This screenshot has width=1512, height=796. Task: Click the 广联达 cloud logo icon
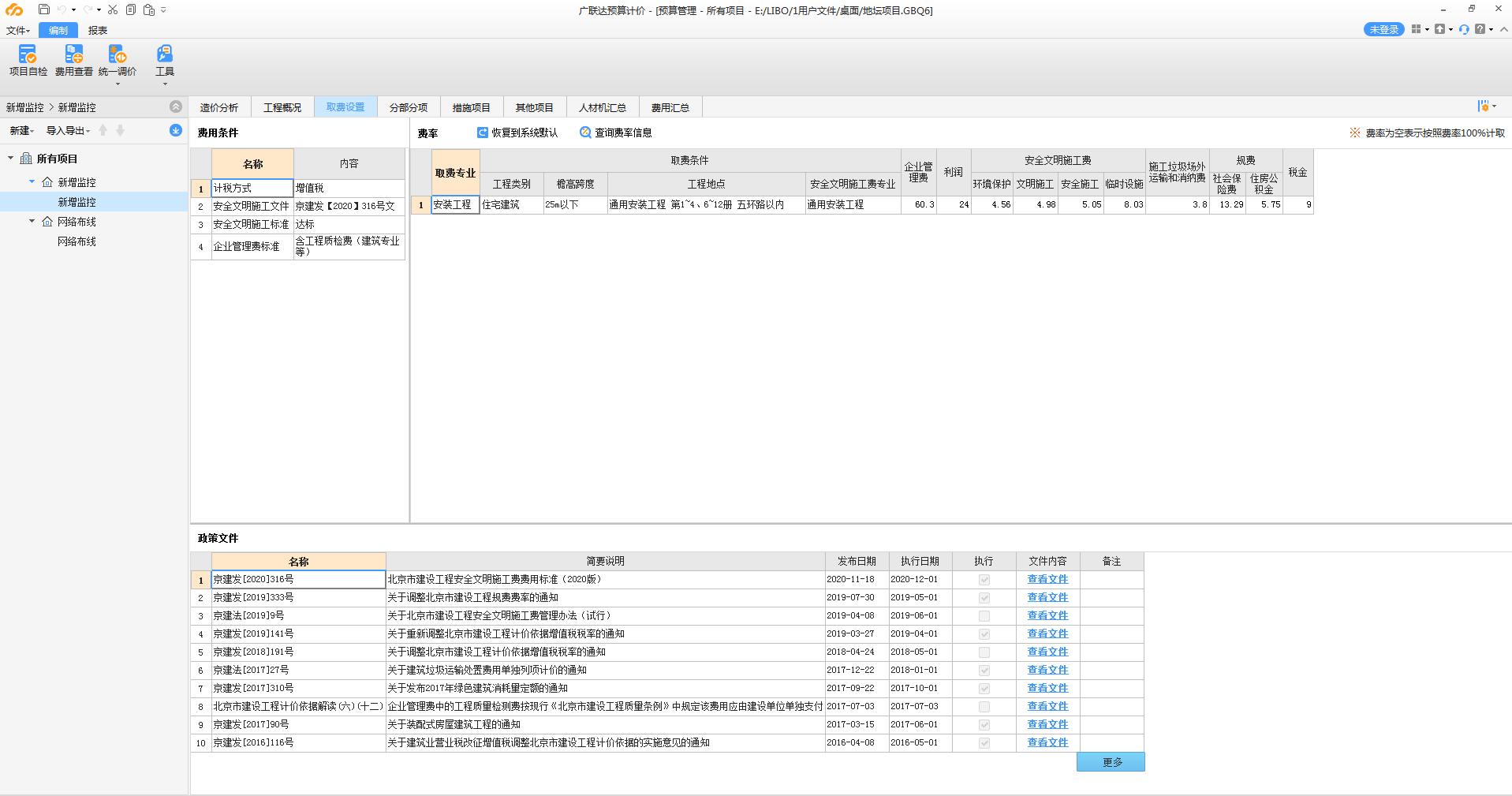coord(14,9)
